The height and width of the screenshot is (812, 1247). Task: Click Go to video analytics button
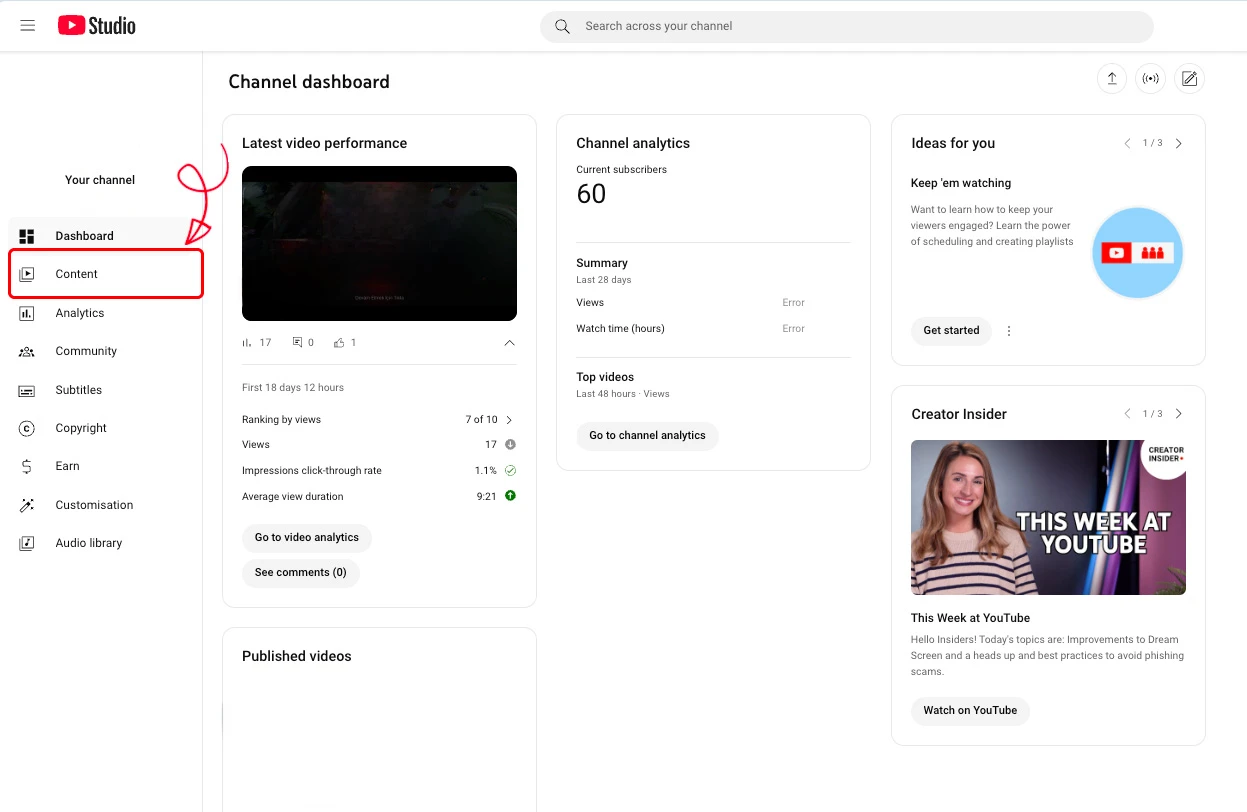coord(307,538)
